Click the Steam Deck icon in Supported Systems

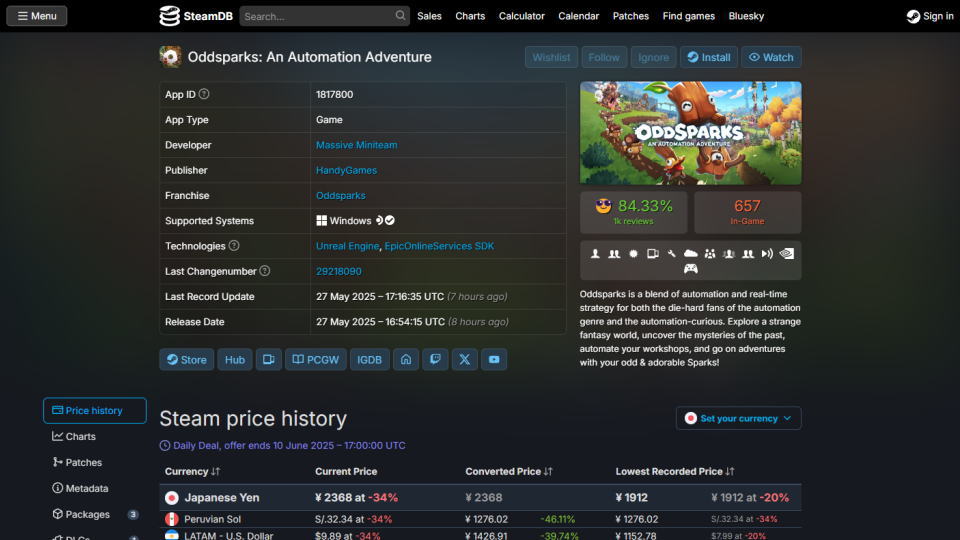coord(379,220)
